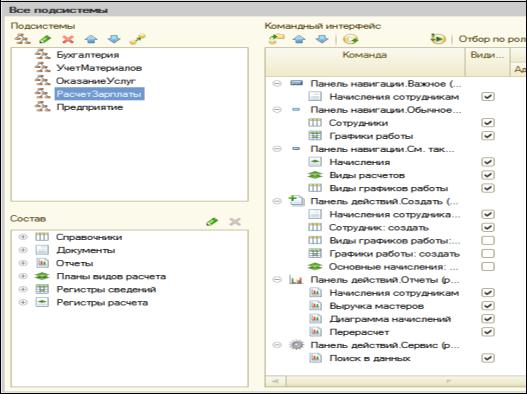
Task: Click the Справочники catalog icon in Состав
Action: pyautogui.click(x=42, y=237)
